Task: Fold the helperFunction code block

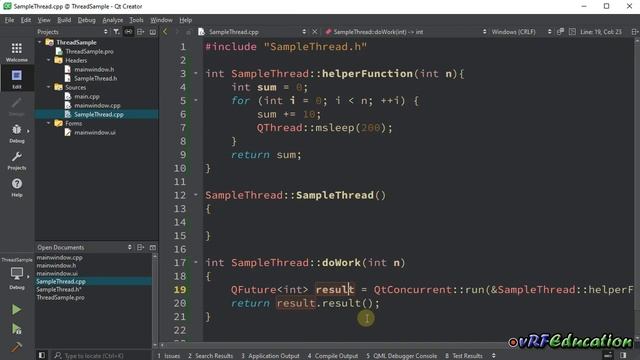Action: pos(196,73)
